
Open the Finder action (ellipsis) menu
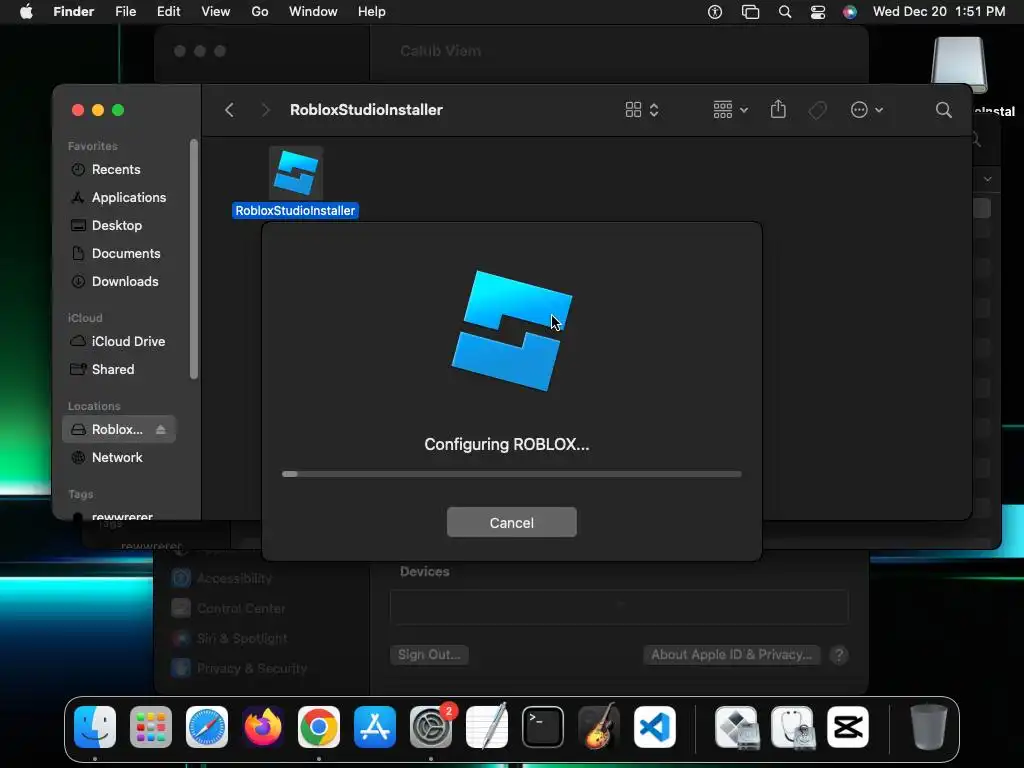point(867,110)
